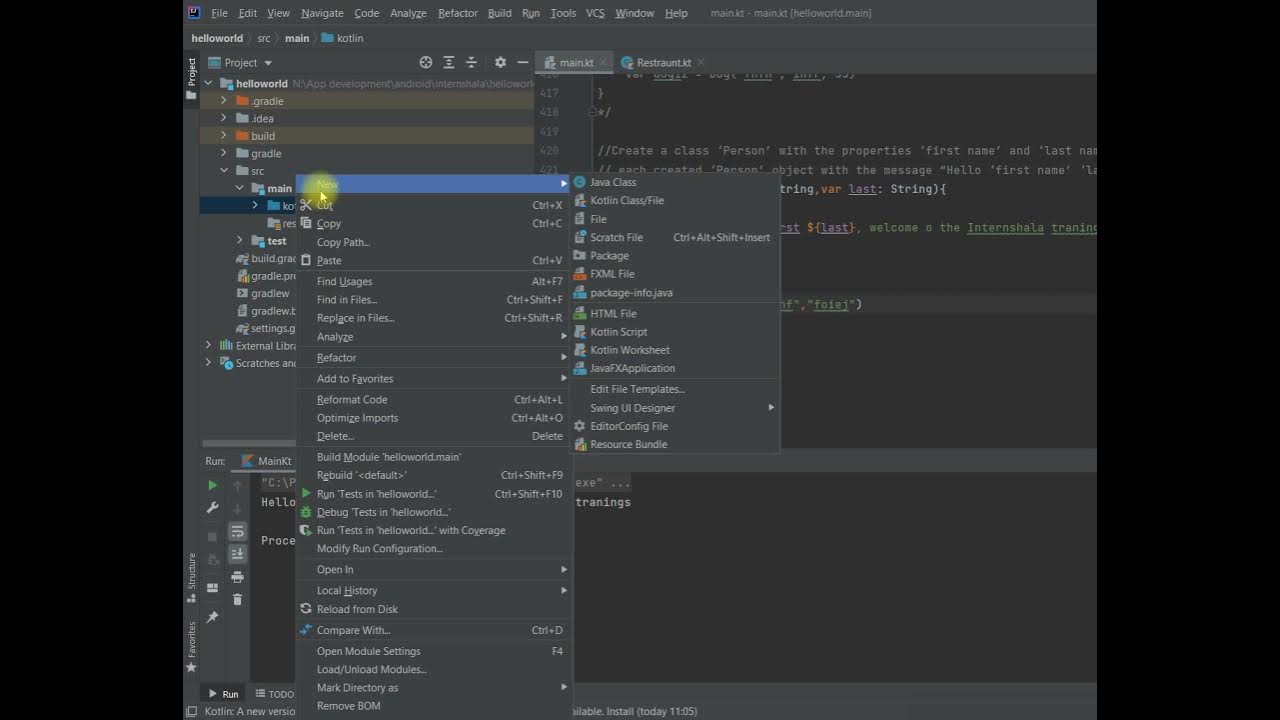Click the trash clear-all icon in Run panel

pyautogui.click(x=237, y=599)
